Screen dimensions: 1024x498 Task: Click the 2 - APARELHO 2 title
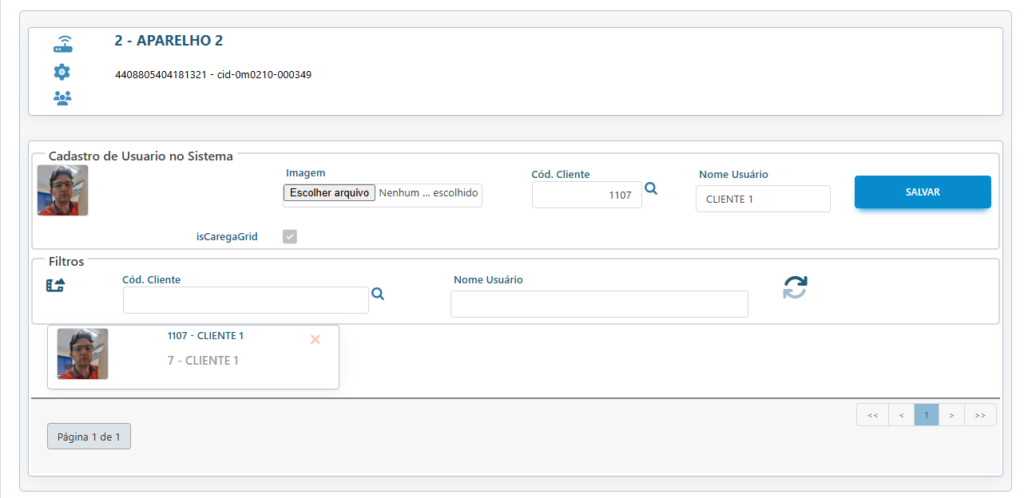tap(168, 40)
